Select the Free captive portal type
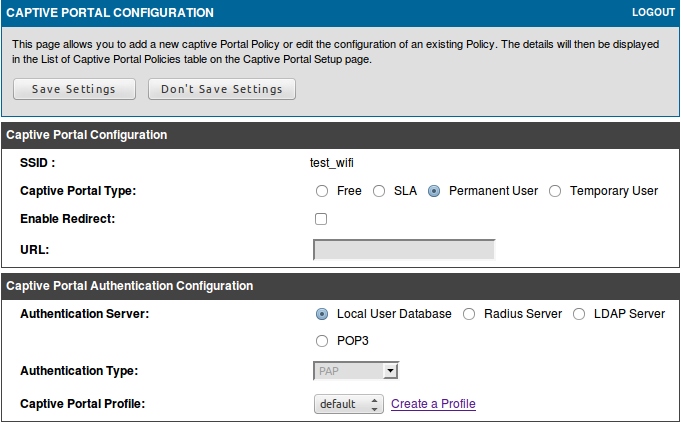Screen dimensions: 681x422 click(x=322, y=191)
